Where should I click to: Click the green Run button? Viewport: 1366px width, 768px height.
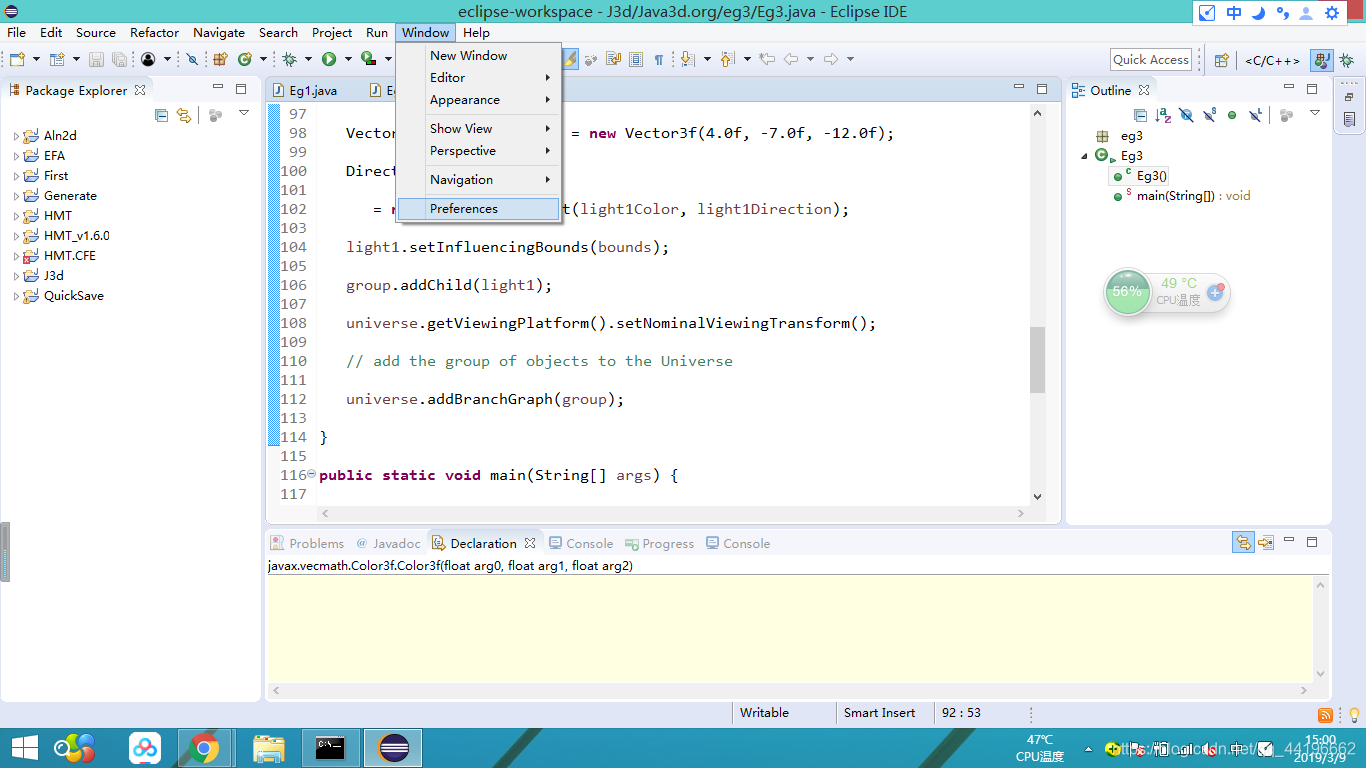(x=329, y=59)
